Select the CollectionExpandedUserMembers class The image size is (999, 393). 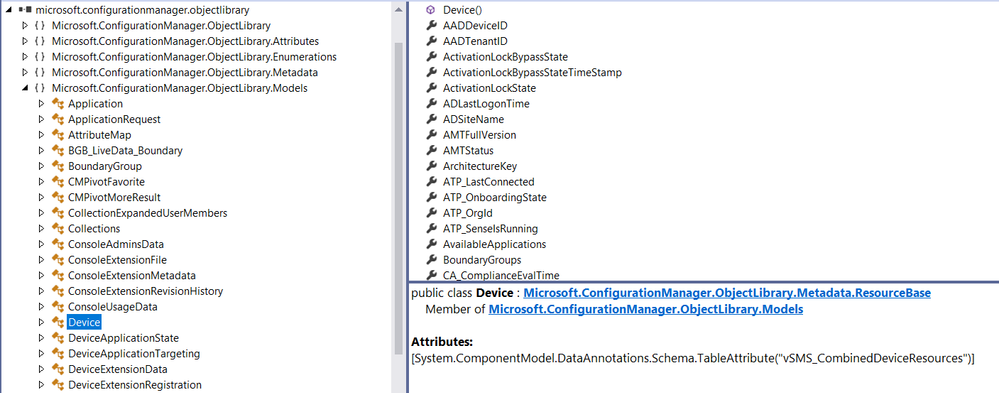(x=147, y=213)
